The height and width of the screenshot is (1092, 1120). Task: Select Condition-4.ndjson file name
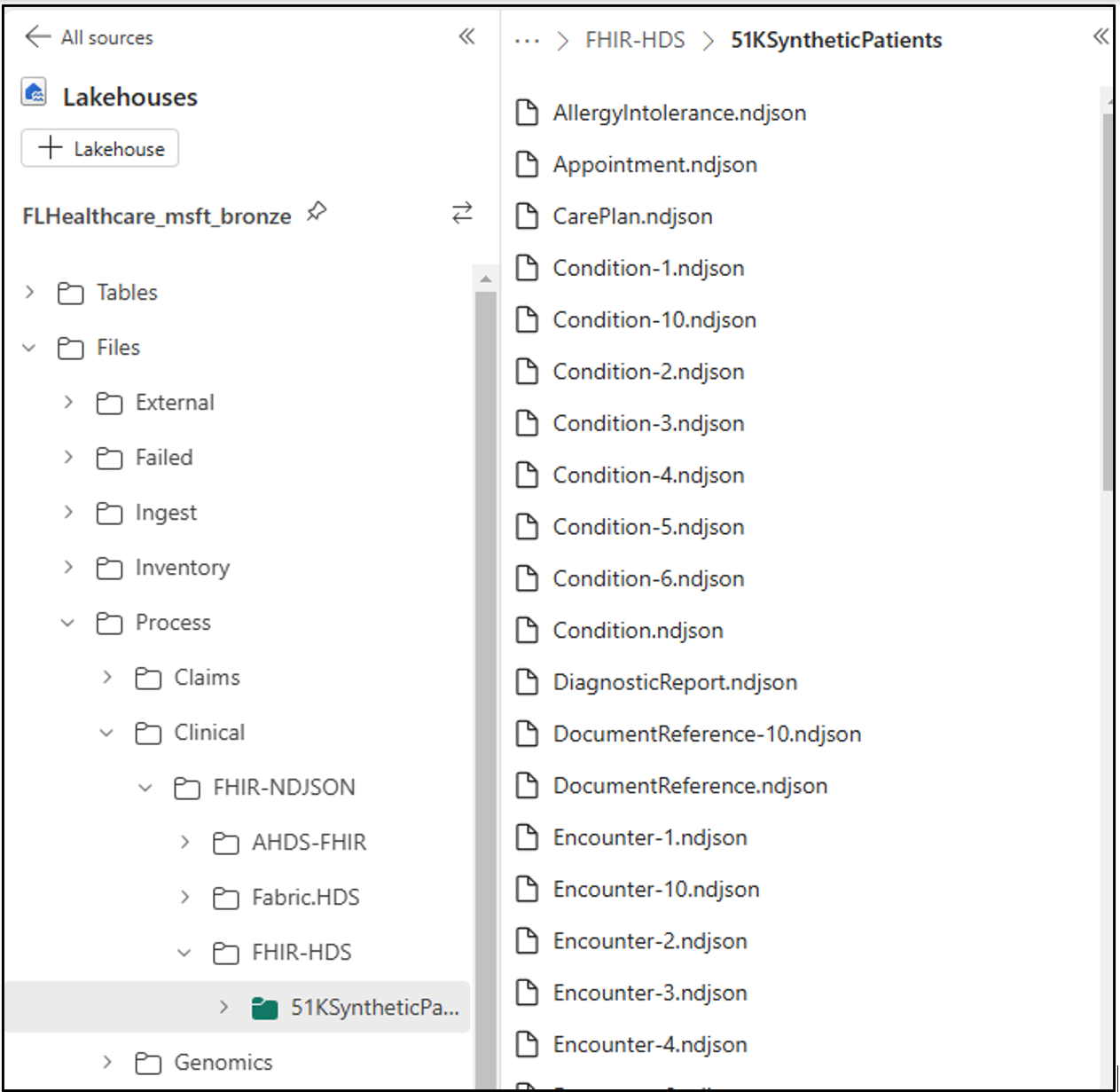tap(648, 475)
